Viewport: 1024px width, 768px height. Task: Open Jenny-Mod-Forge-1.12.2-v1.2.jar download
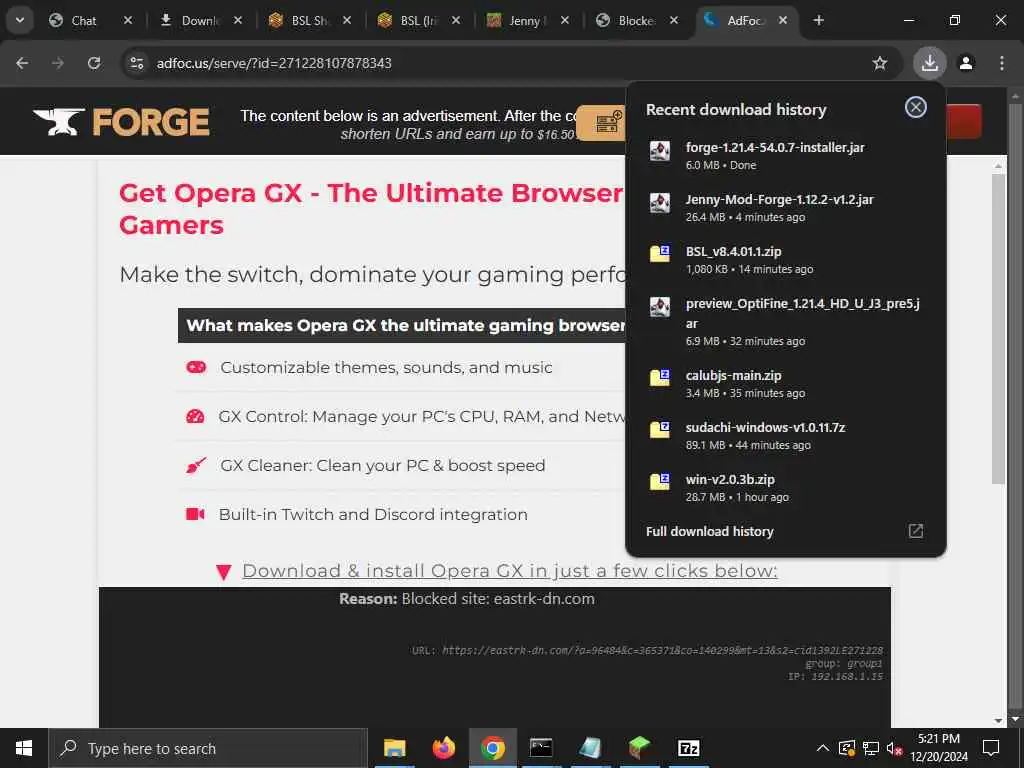point(786,208)
